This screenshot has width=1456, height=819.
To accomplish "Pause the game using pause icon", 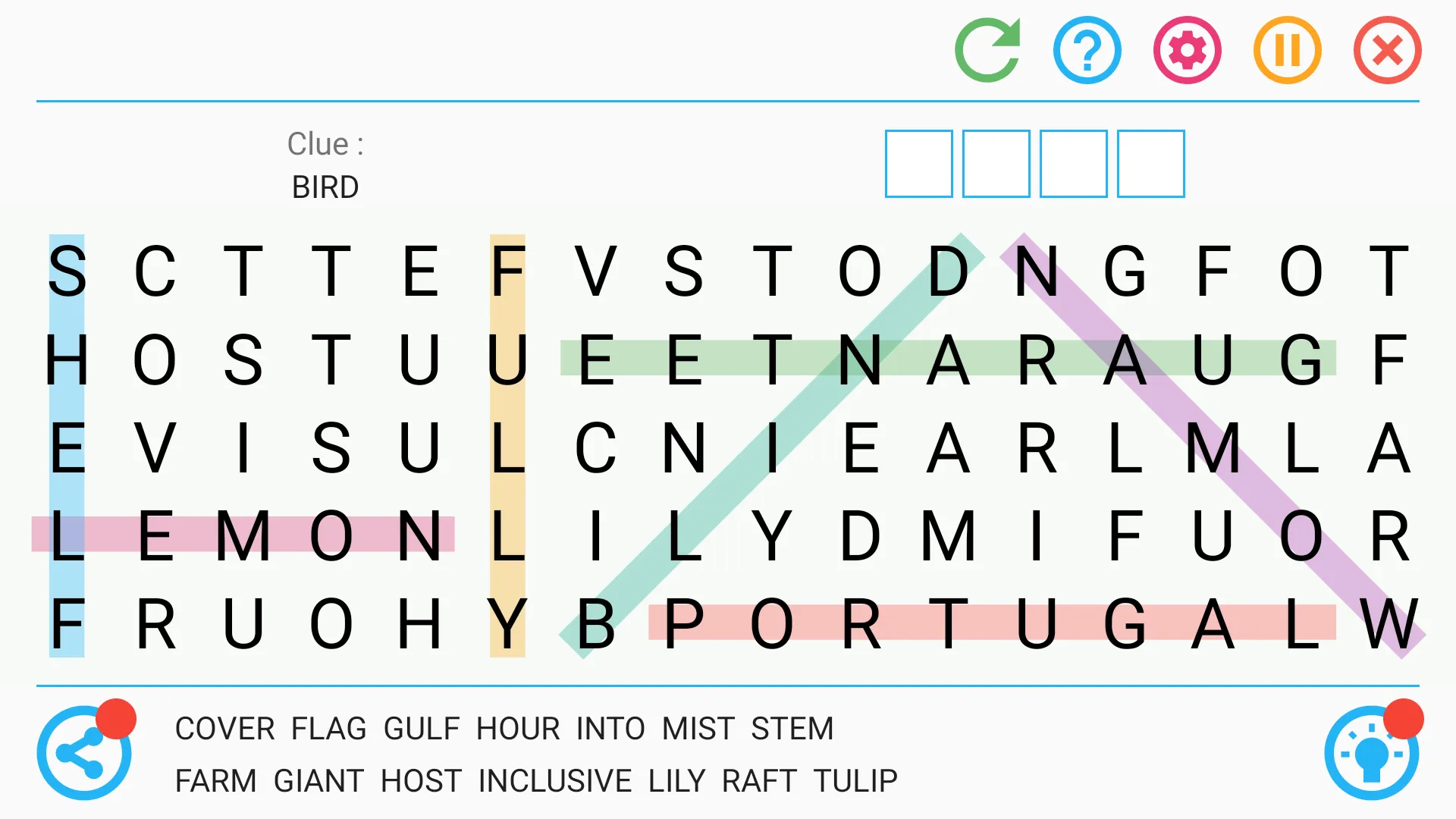I will (x=1287, y=49).
